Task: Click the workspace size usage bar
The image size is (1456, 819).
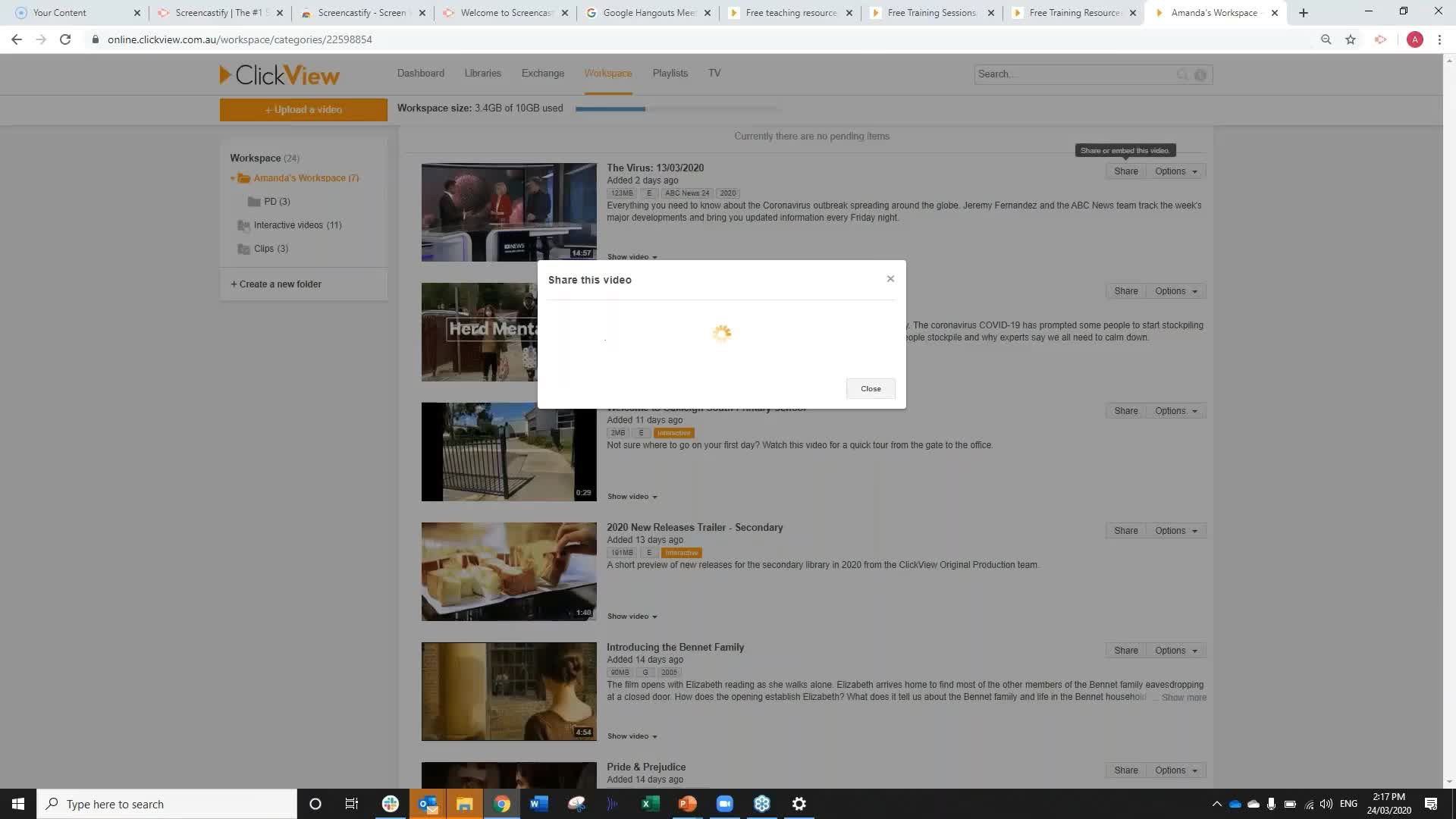Action: tap(677, 109)
